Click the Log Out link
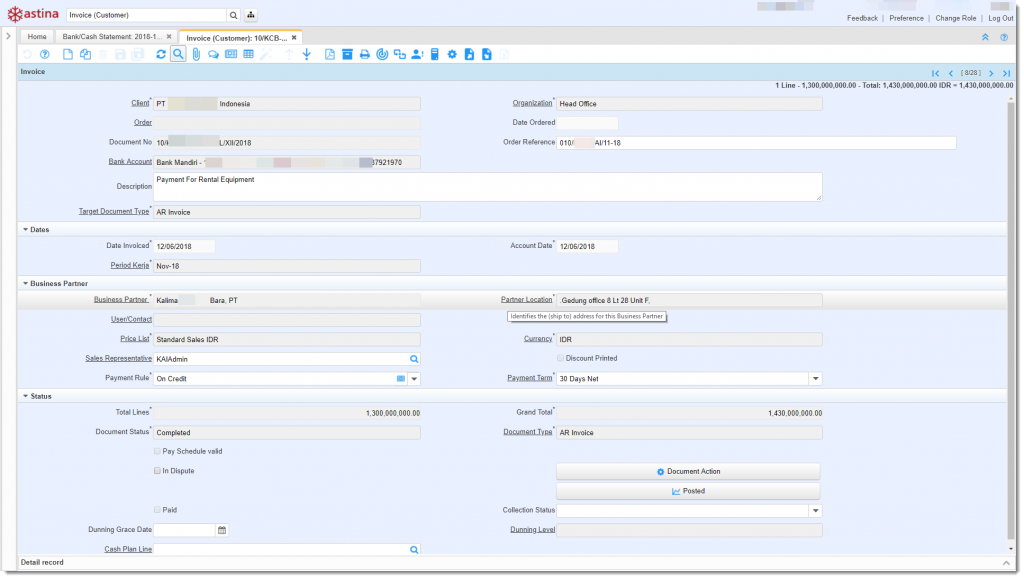Viewport: 1024px width, 579px height. [1000, 18]
